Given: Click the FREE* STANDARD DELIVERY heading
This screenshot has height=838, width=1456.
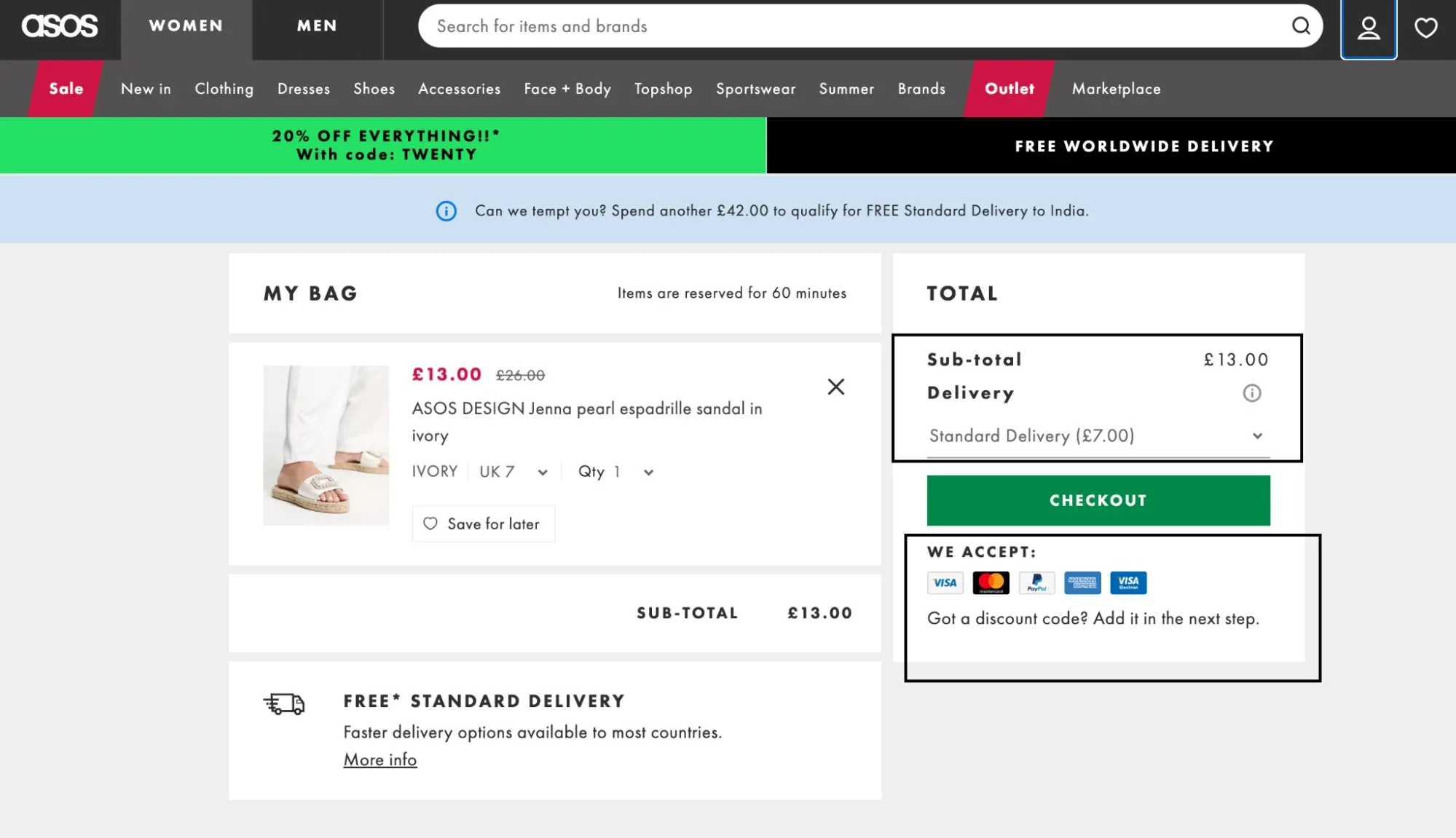Looking at the screenshot, I should [x=484, y=701].
